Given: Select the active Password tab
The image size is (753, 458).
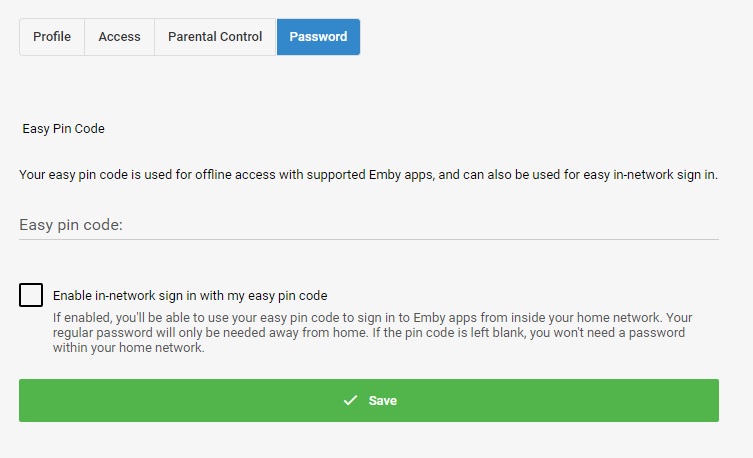Looking at the screenshot, I should pyautogui.click(x=318, y=37).
